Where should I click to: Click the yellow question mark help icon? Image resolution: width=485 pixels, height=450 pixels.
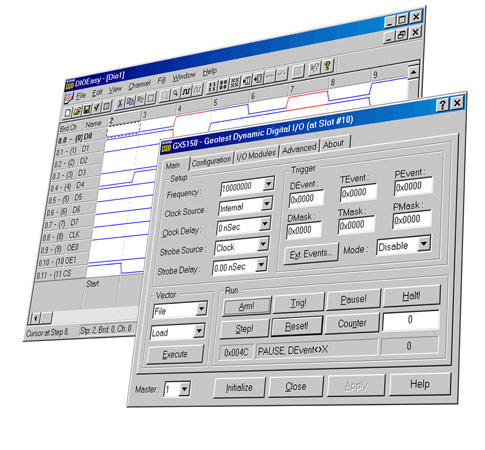coord(327,66)
